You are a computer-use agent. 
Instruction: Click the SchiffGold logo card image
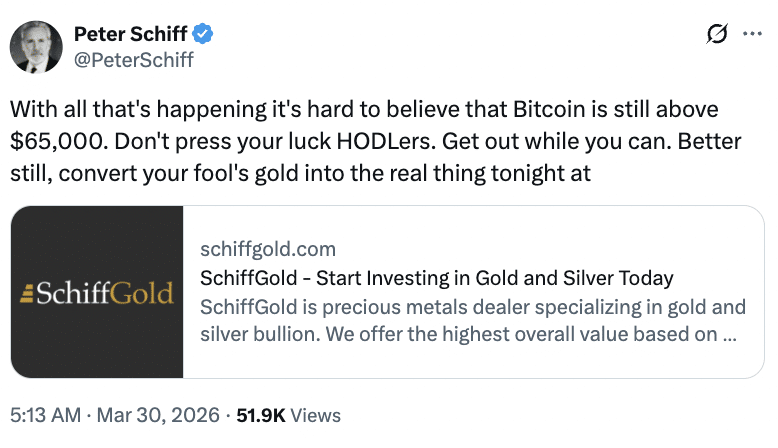(97, 292)
